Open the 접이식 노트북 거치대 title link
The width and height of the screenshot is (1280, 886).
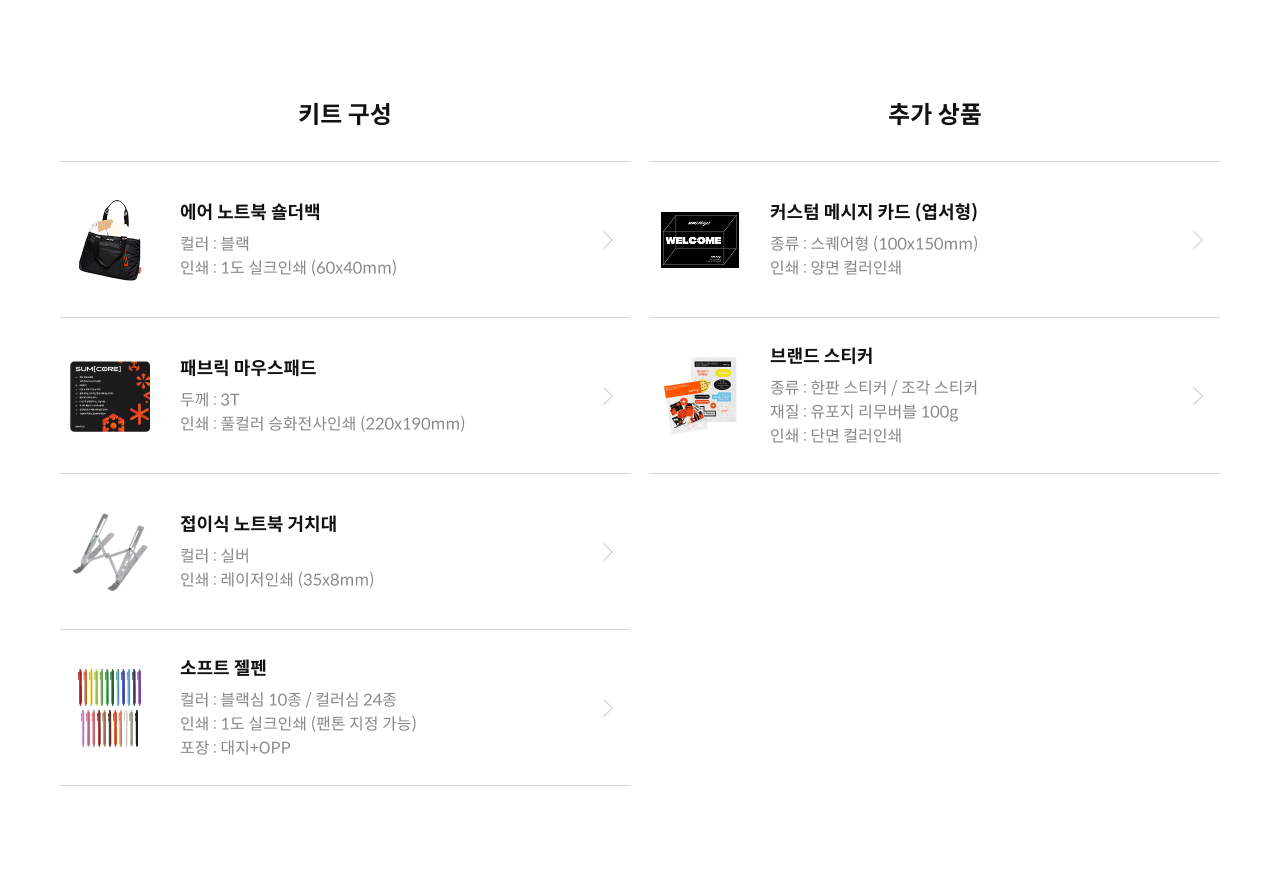258,524
